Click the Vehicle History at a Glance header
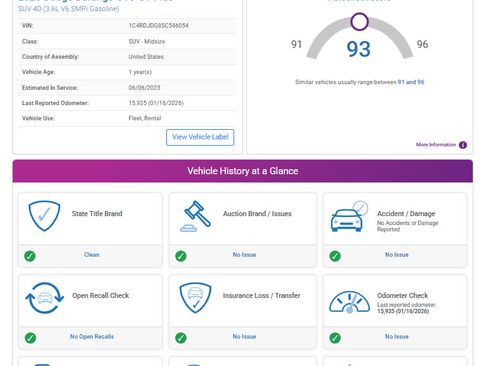Viewport: 488px width, 366px height. click(243, 171)
